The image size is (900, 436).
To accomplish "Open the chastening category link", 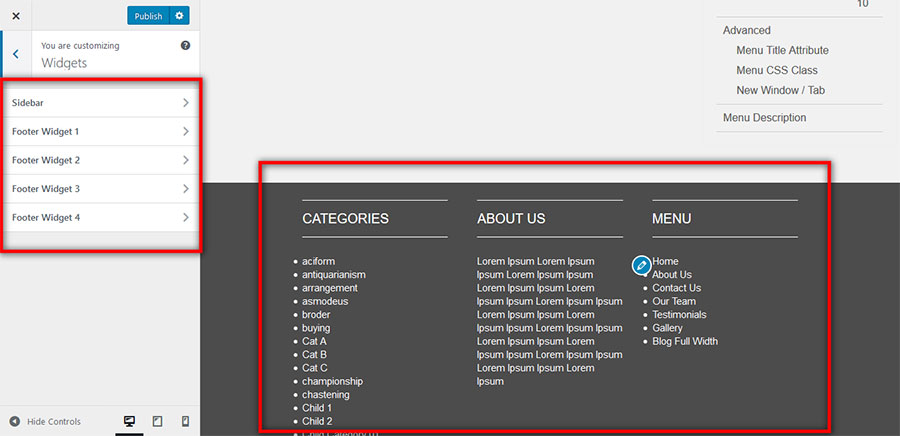I will click(x=325, y=395).
